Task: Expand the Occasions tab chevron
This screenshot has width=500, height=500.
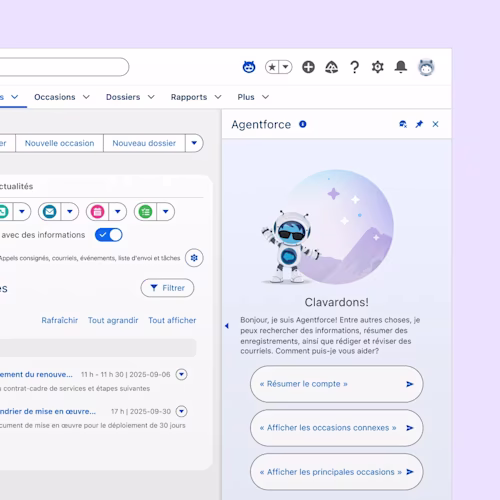Action: click(86, 97)
